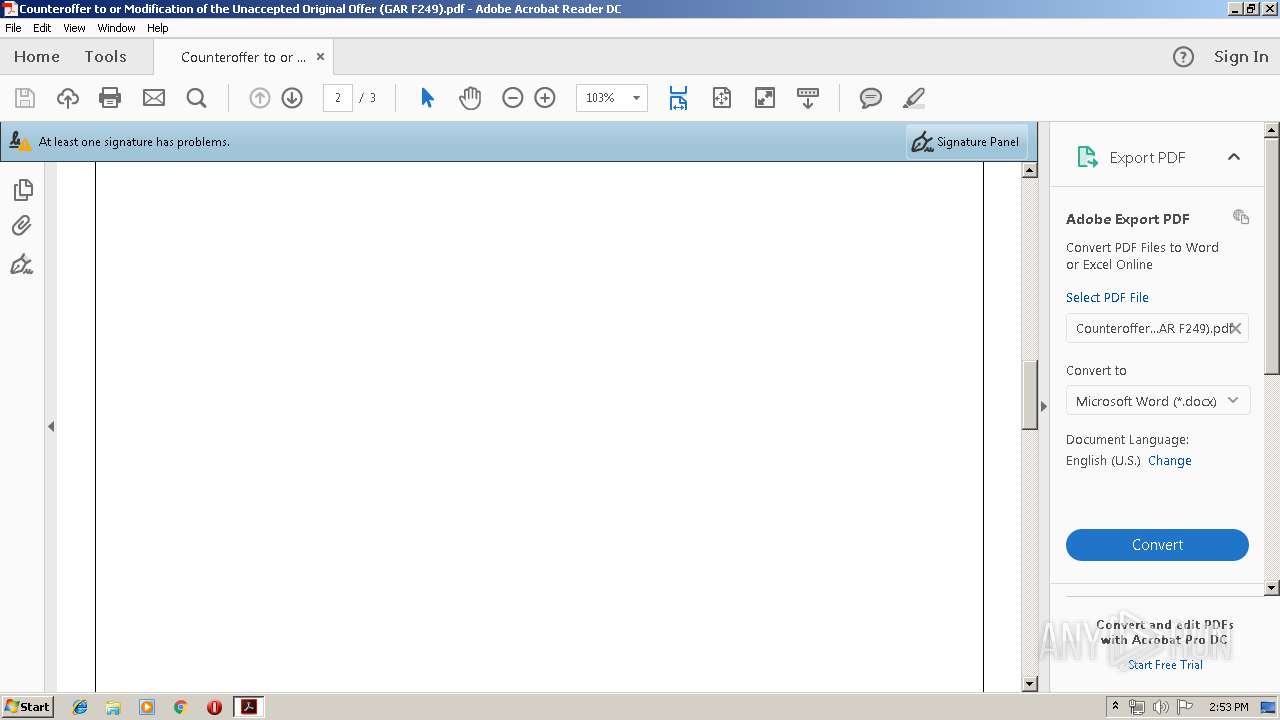
Task: Click Change document language link
Action: [x=1170, y=461]
